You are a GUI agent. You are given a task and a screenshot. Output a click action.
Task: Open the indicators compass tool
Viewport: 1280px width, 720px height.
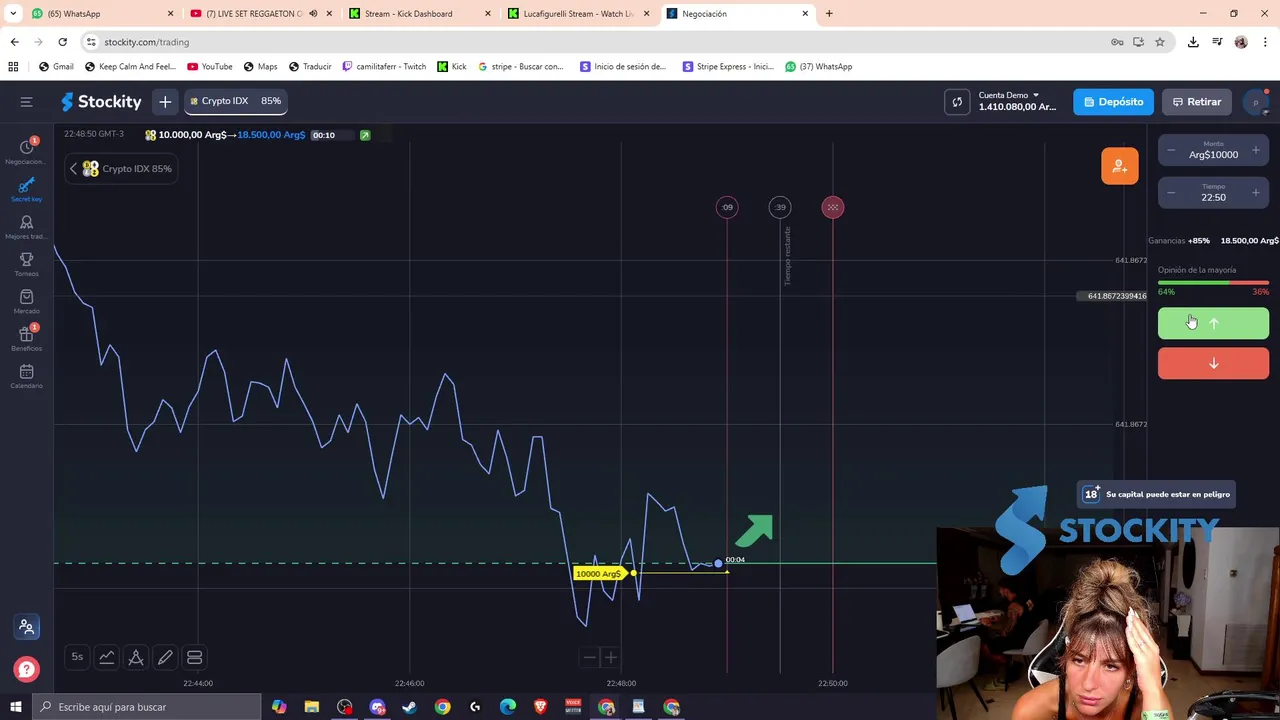coord(136,657)
